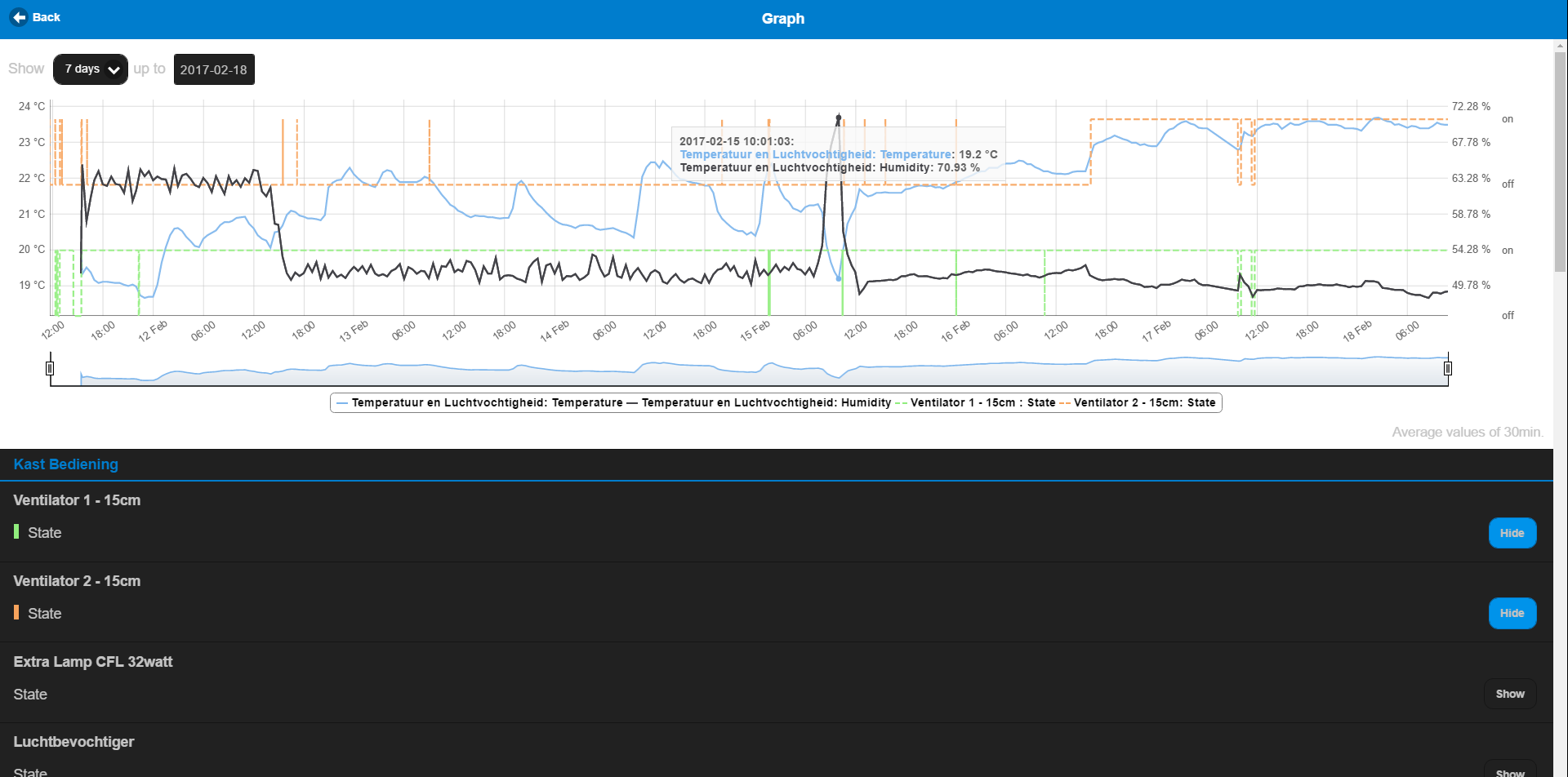Click the 15 Feb date axis label
The image size is (1568, 777).
coord(755,331)
